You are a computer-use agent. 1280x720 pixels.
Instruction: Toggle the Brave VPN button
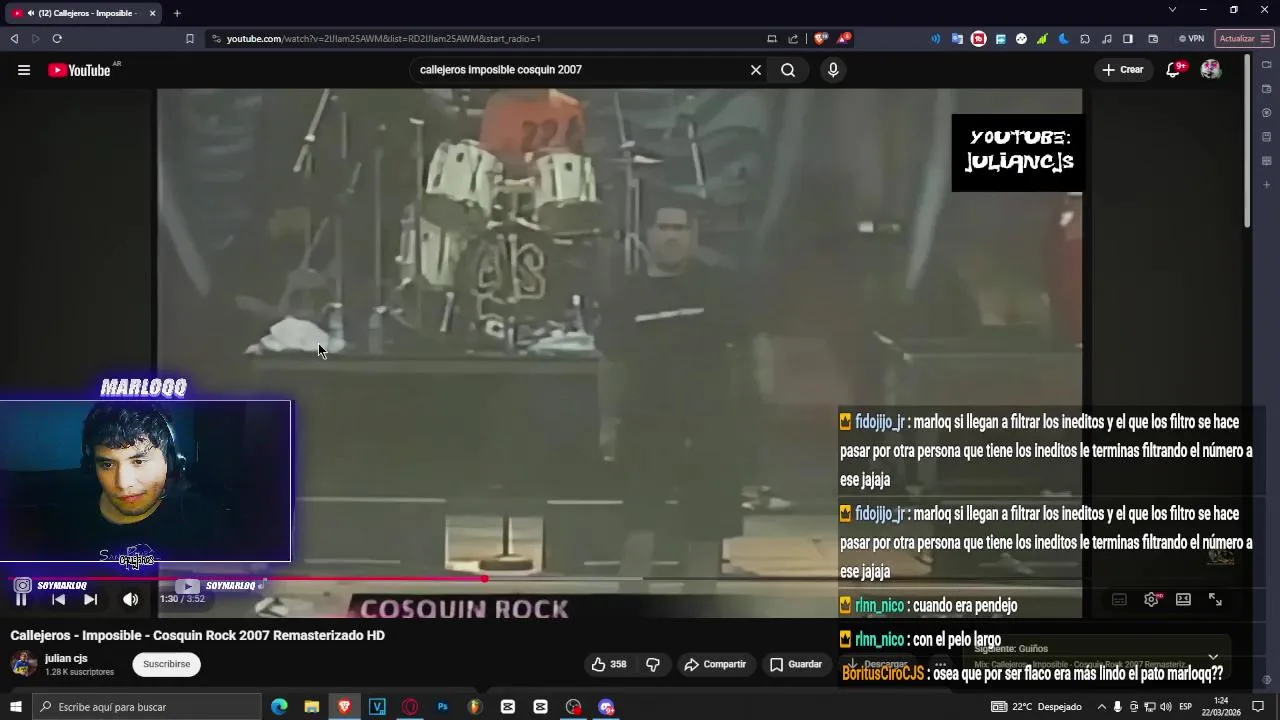click(1191, 39)
